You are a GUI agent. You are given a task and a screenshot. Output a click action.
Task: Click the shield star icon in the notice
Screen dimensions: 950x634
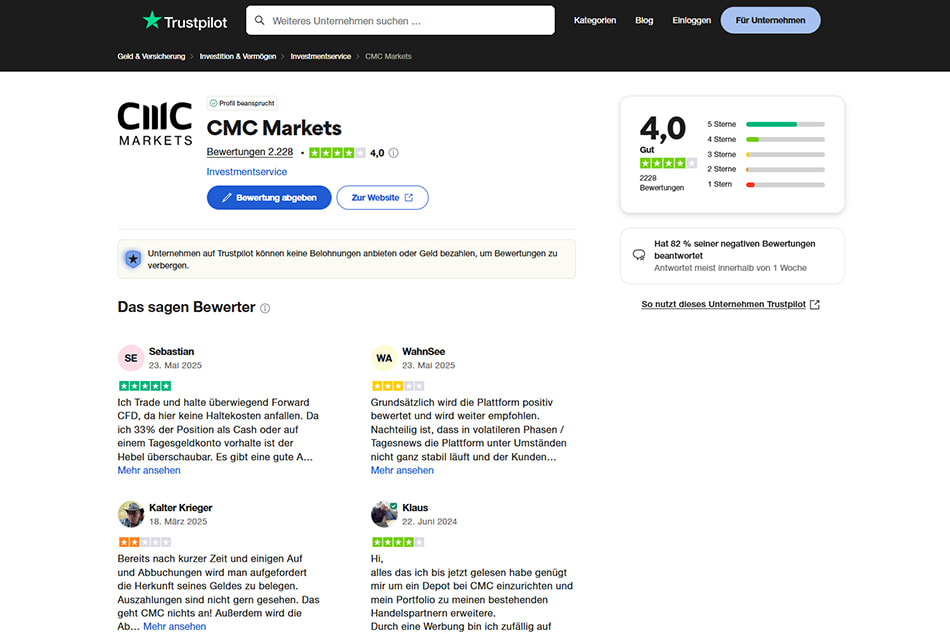tap(133, 259)
